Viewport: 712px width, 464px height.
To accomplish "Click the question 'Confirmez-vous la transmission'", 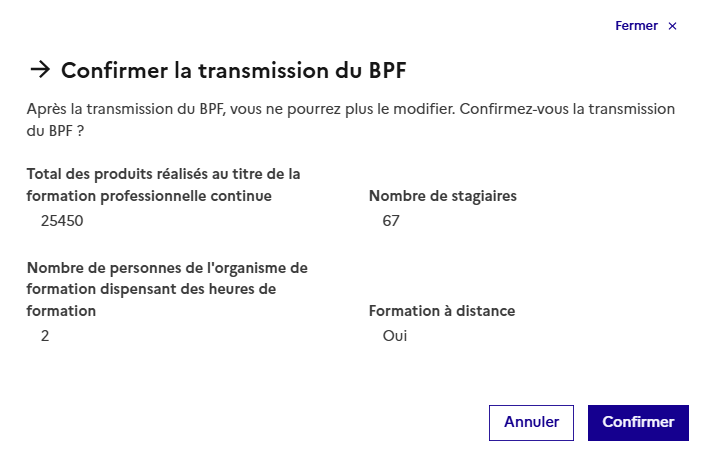I will (566, 108).
